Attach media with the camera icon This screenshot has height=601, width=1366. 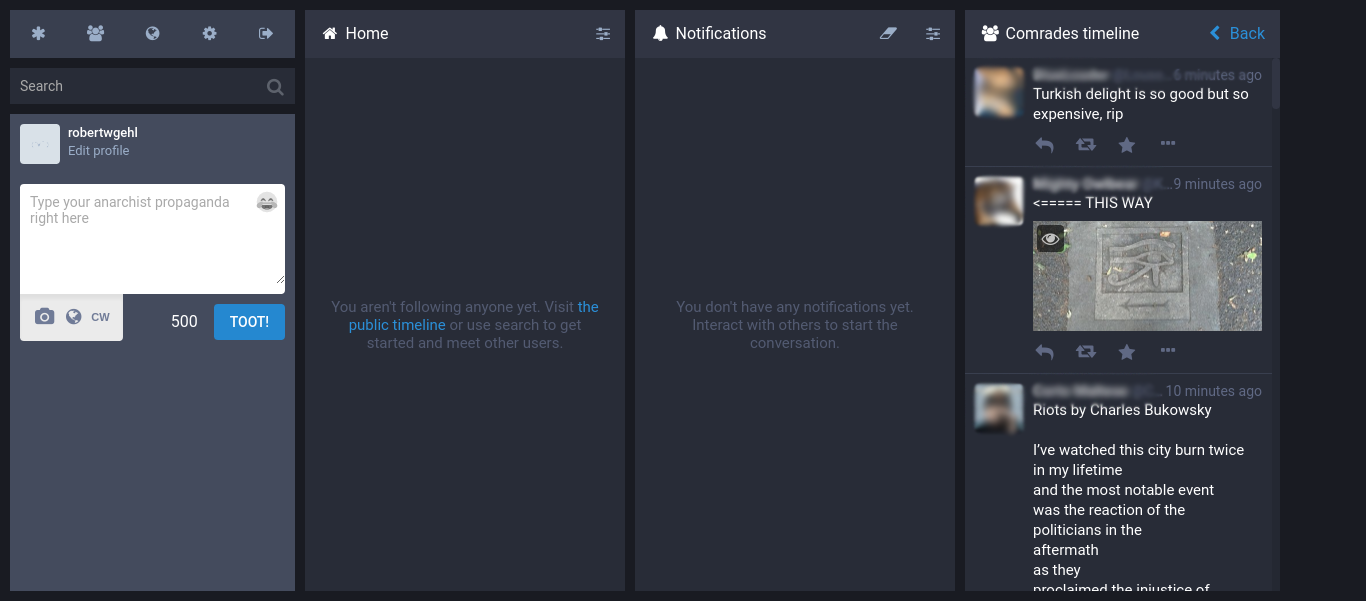coord(44,317)
